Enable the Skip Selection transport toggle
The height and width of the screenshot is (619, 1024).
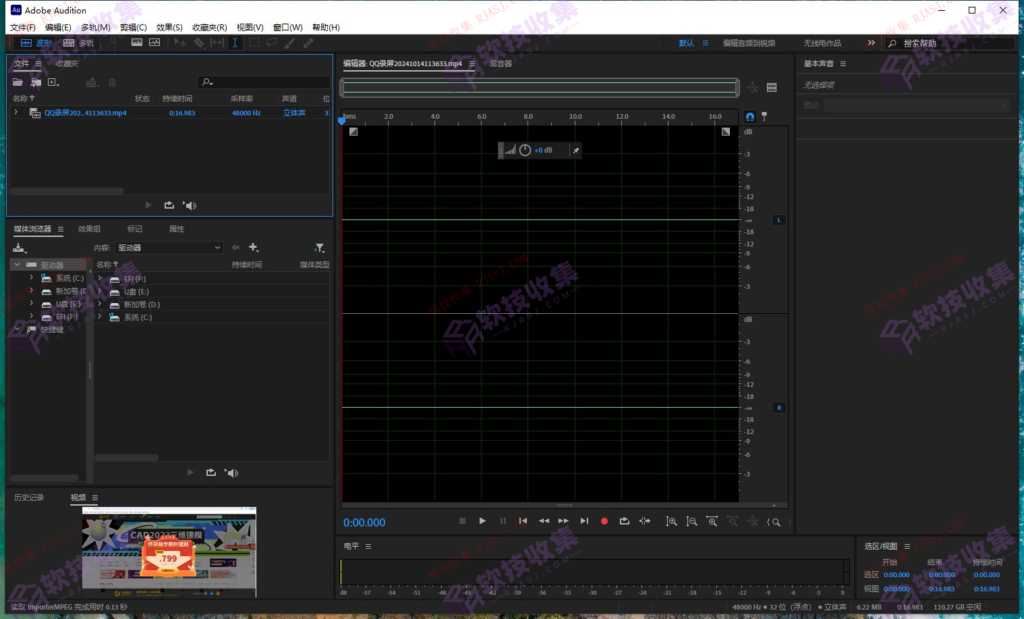coord(645,521)
